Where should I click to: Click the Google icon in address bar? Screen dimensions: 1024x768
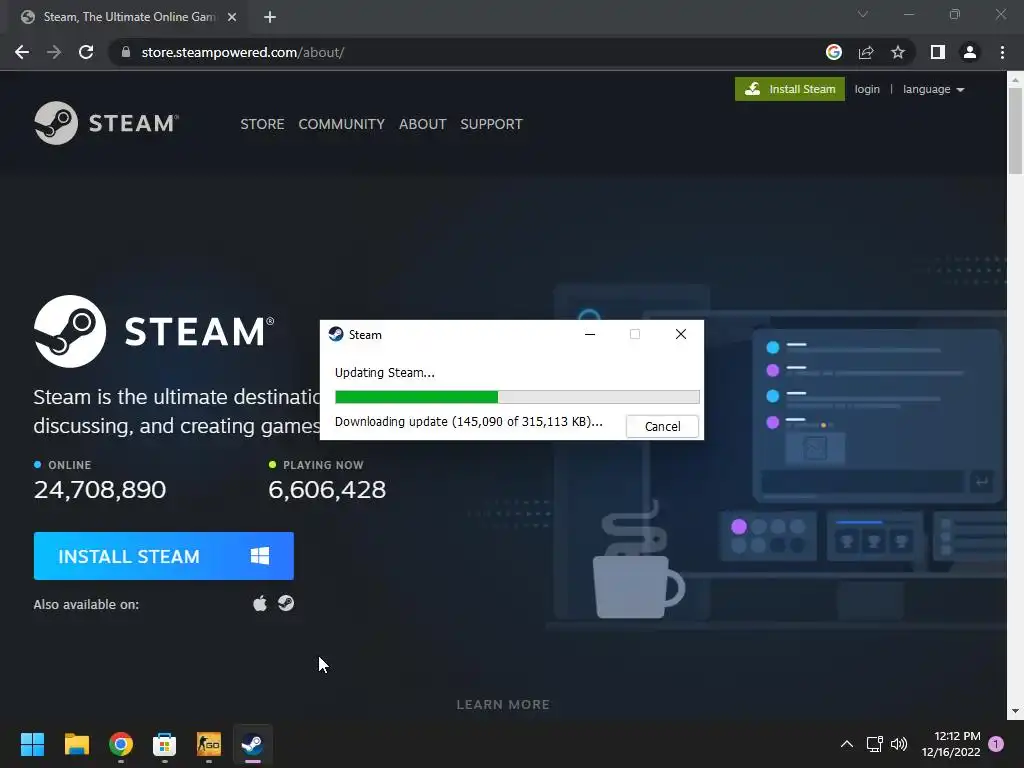click(834, 52)
